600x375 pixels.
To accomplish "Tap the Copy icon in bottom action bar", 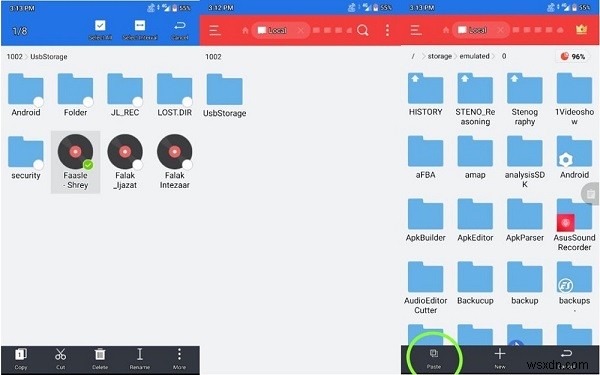I will [21, 359].
